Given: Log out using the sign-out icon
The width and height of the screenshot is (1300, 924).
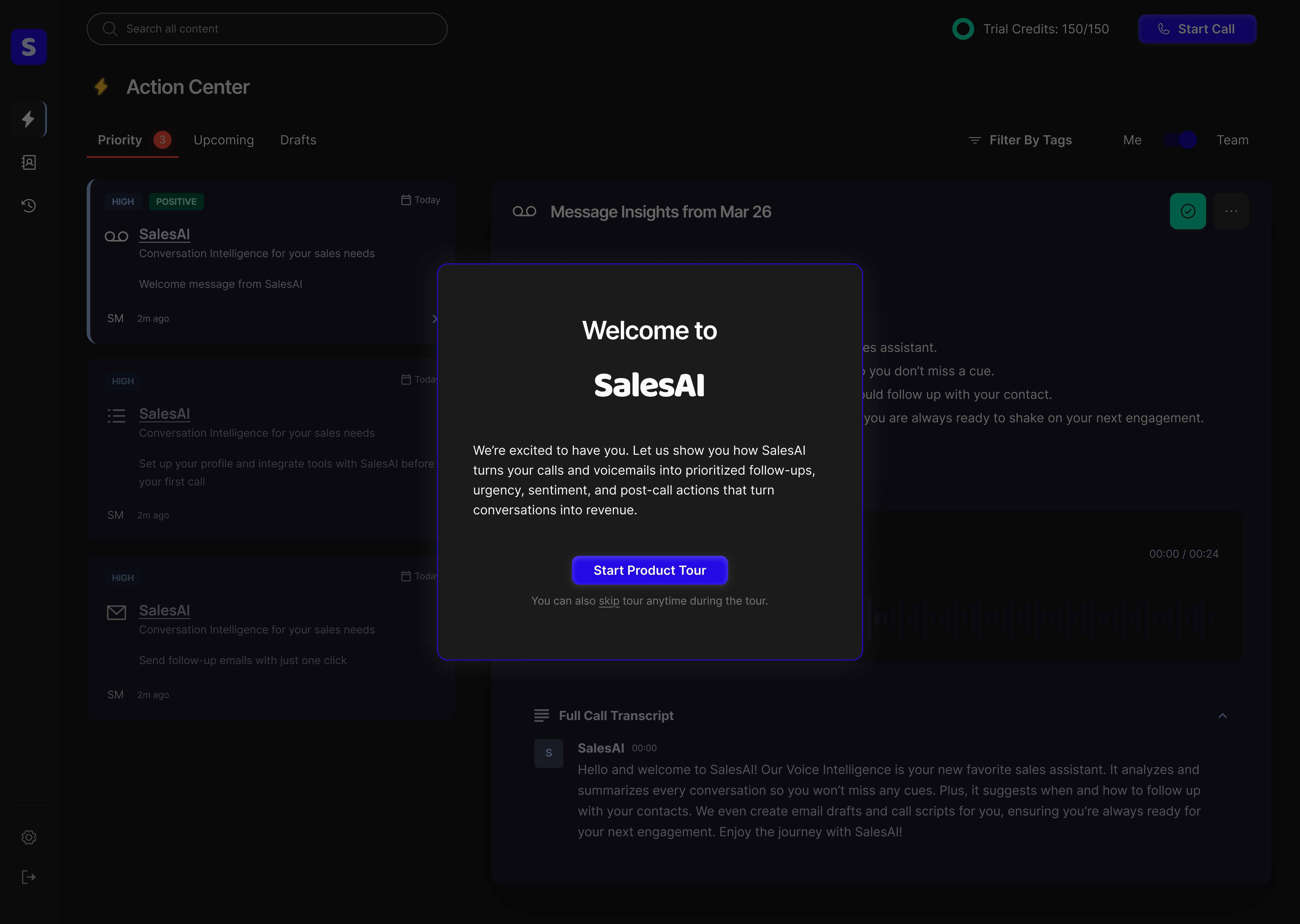Looking at the screenshot, I should point(29,877).
